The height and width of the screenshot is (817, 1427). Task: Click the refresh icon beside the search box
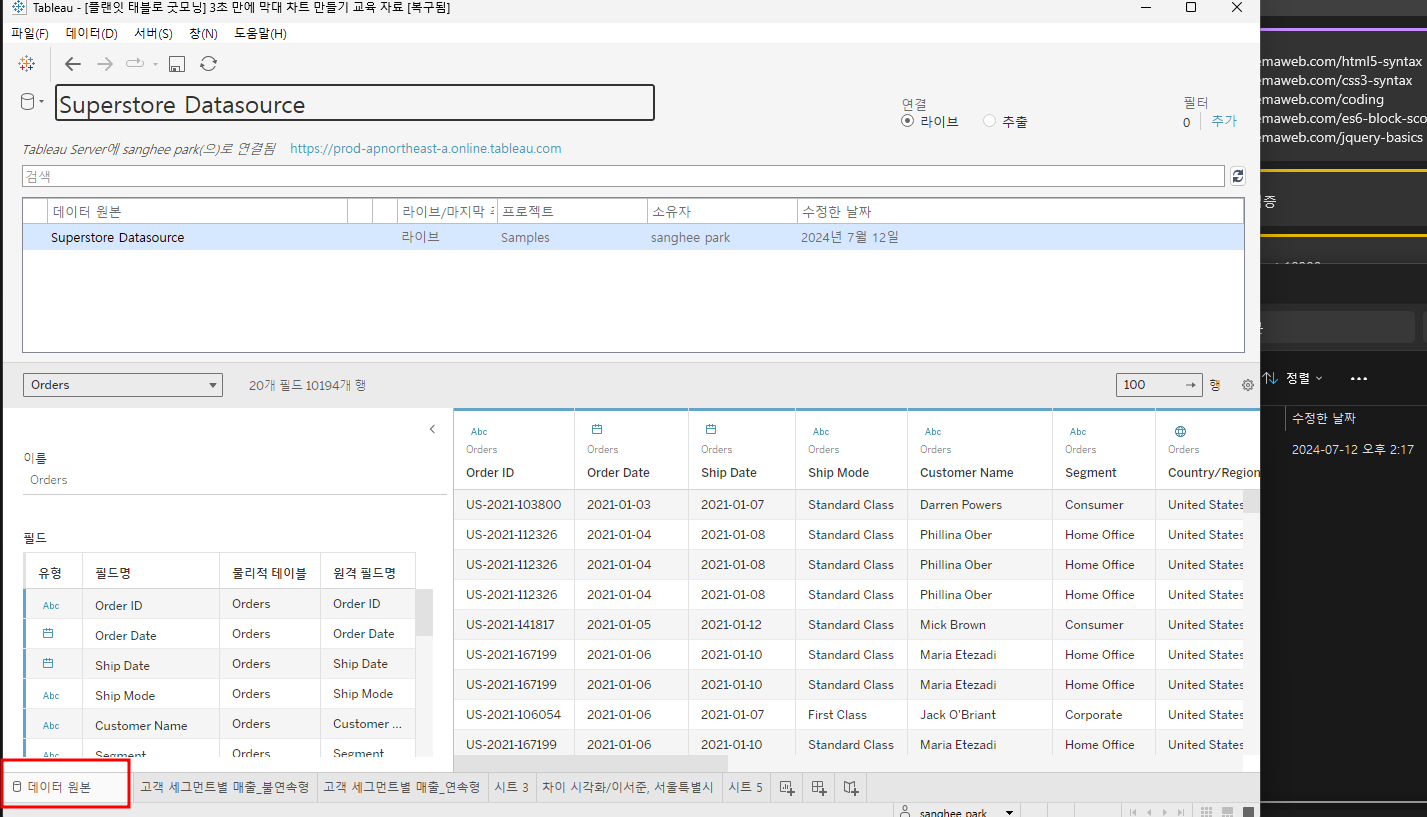pos(1238,176)
